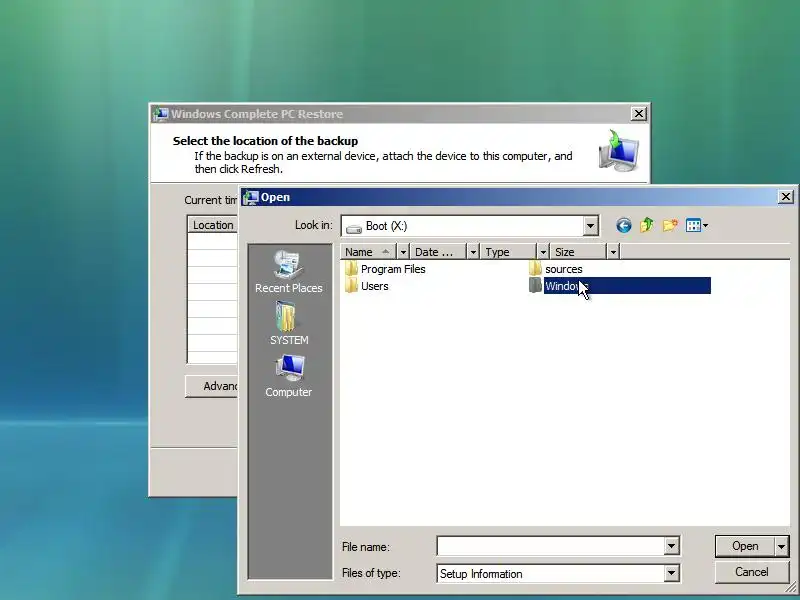
Task: Close the Windows Complete PC Restore window
Action: pos(639,114)
